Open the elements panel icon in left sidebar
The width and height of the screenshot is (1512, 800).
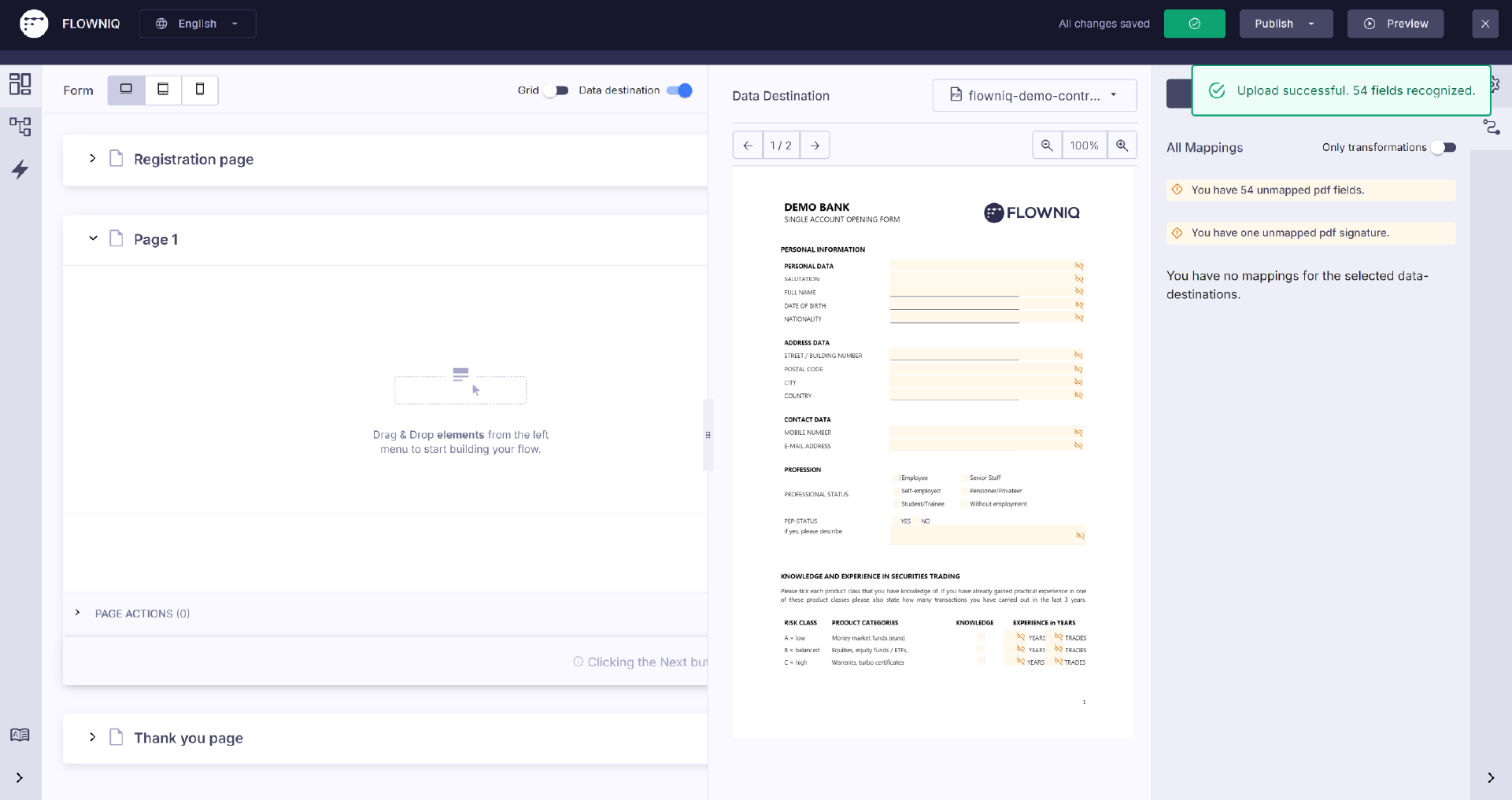coord(20,83)
